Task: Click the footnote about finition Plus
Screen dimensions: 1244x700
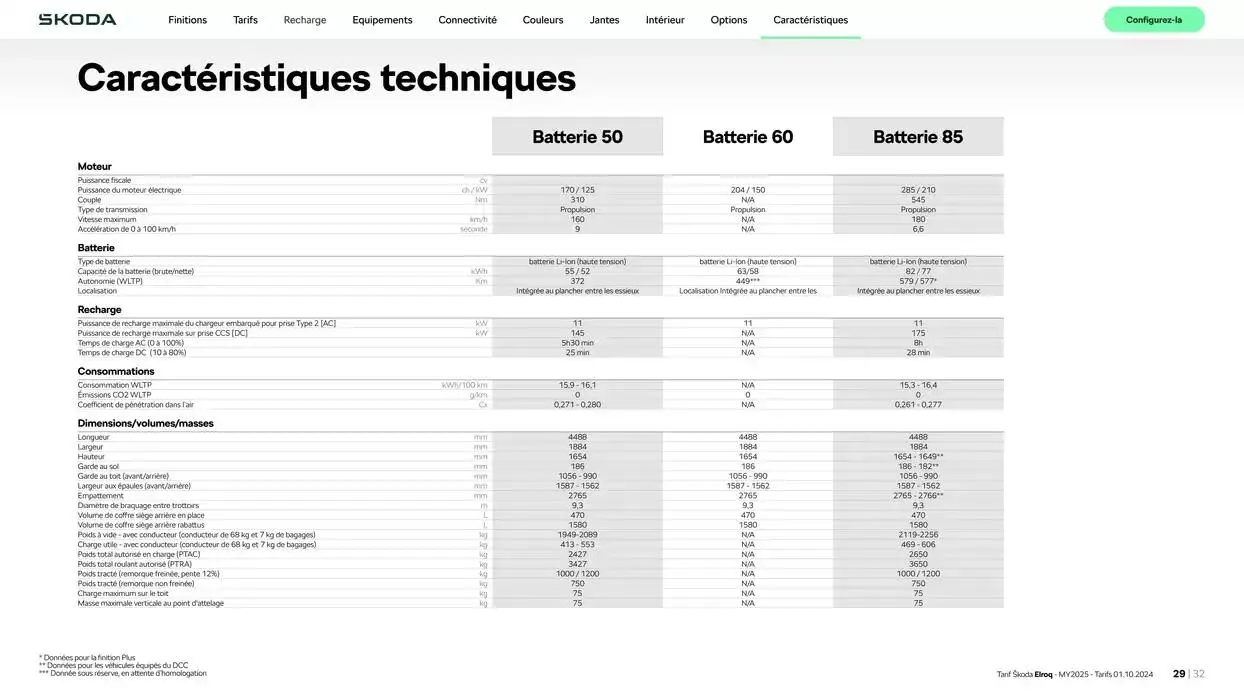Action: [x=88, y=657]
